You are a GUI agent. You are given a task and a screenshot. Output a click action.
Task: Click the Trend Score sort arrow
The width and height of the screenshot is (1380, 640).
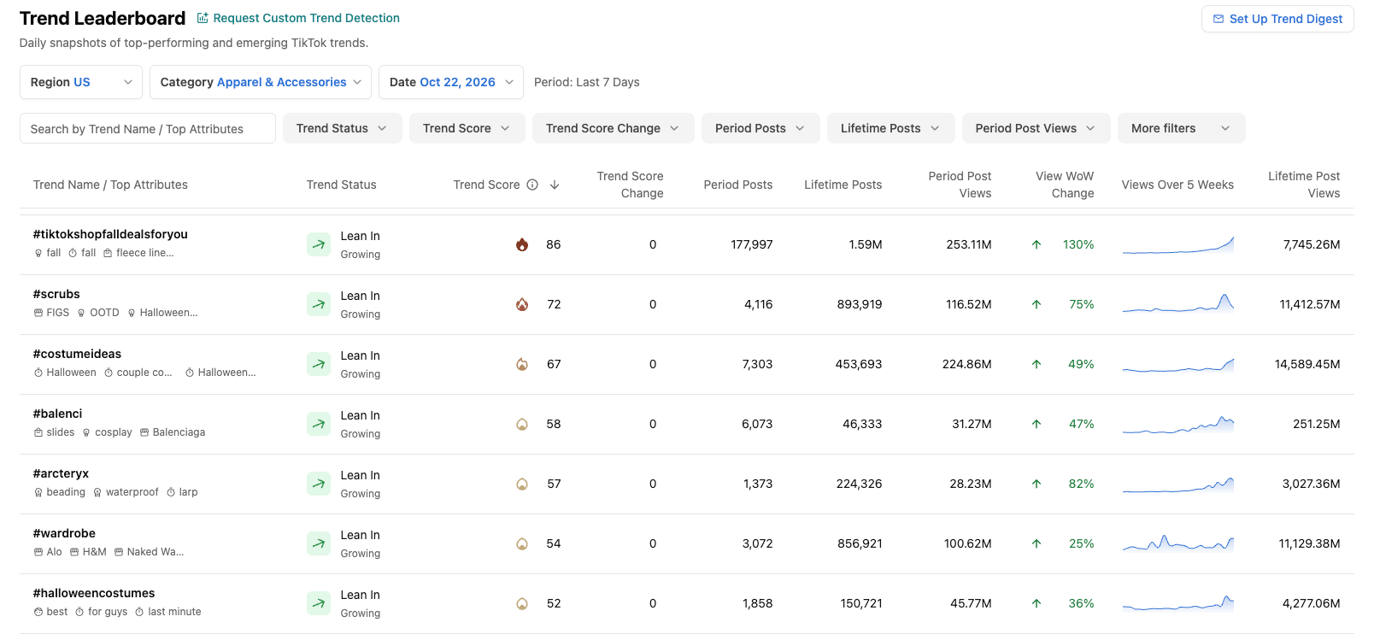coord(554,185)
